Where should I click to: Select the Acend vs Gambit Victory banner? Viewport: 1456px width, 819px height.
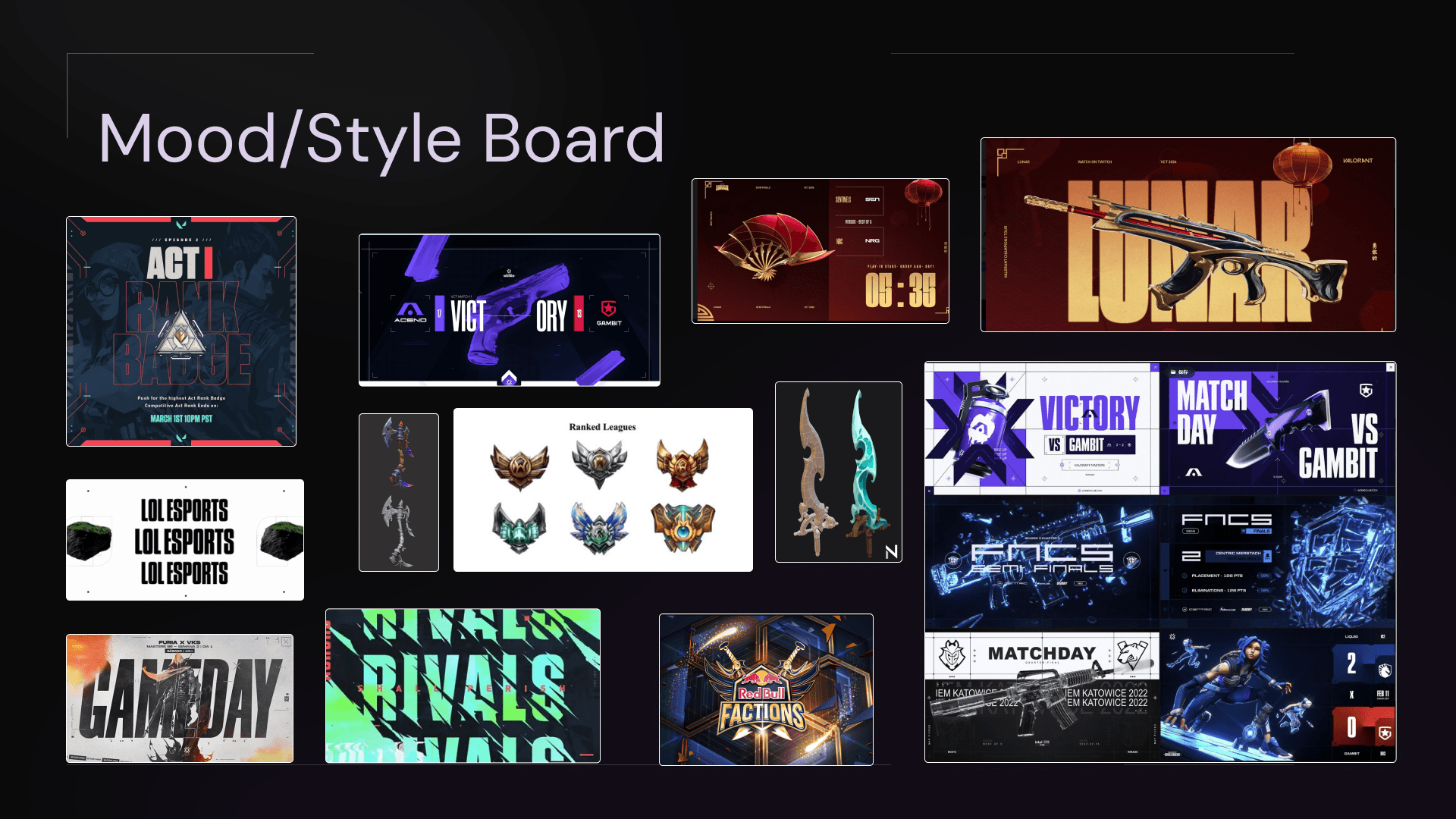click(509, 310)
